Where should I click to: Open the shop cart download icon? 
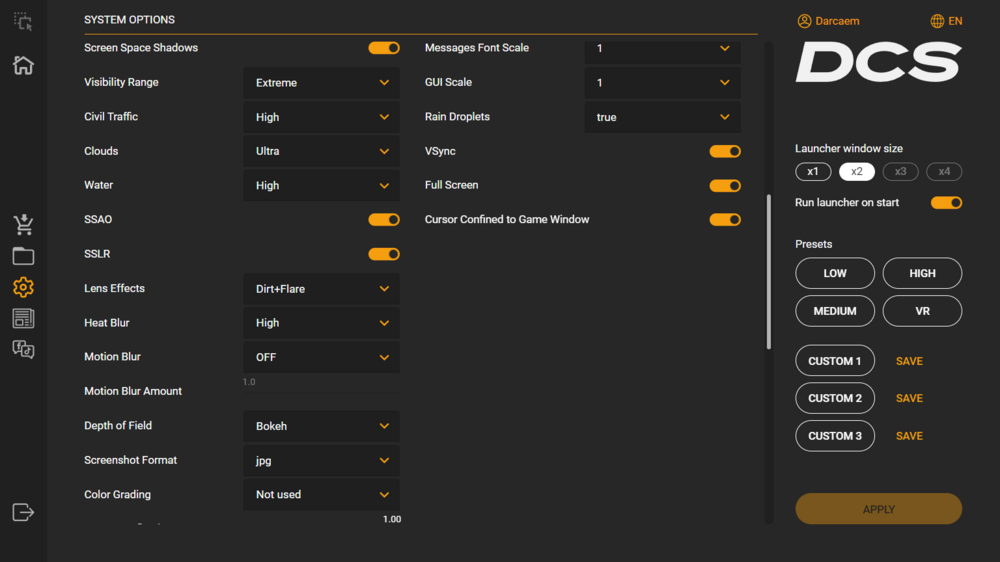(x=23, y=224)
